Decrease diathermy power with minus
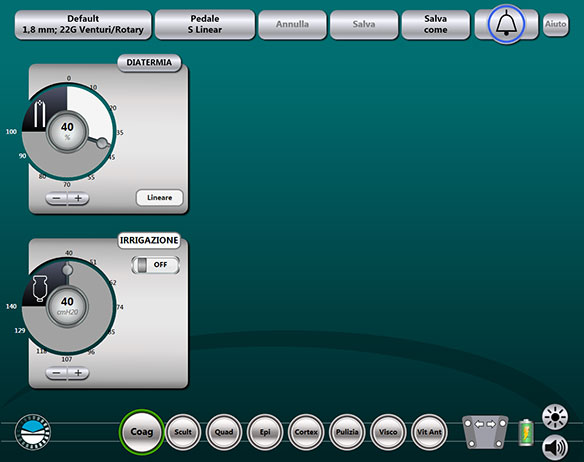Viewport: 584px width, 462px height. (x=57, y=198)
